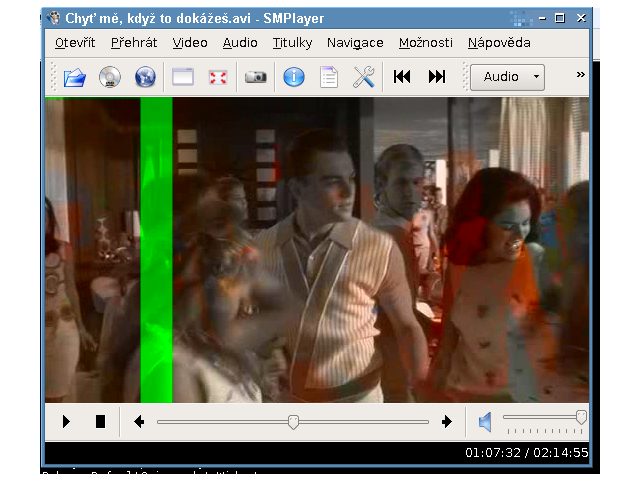The width and height of the screenshot is (640, 480).
Task: Skip to the next track
Action: point(437,77)
